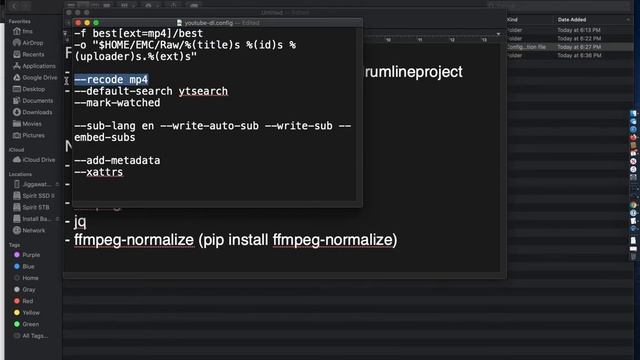
Task: Open the ruler tab-stop dropdown triangle in TextEdit
Action: coord(498,34)
